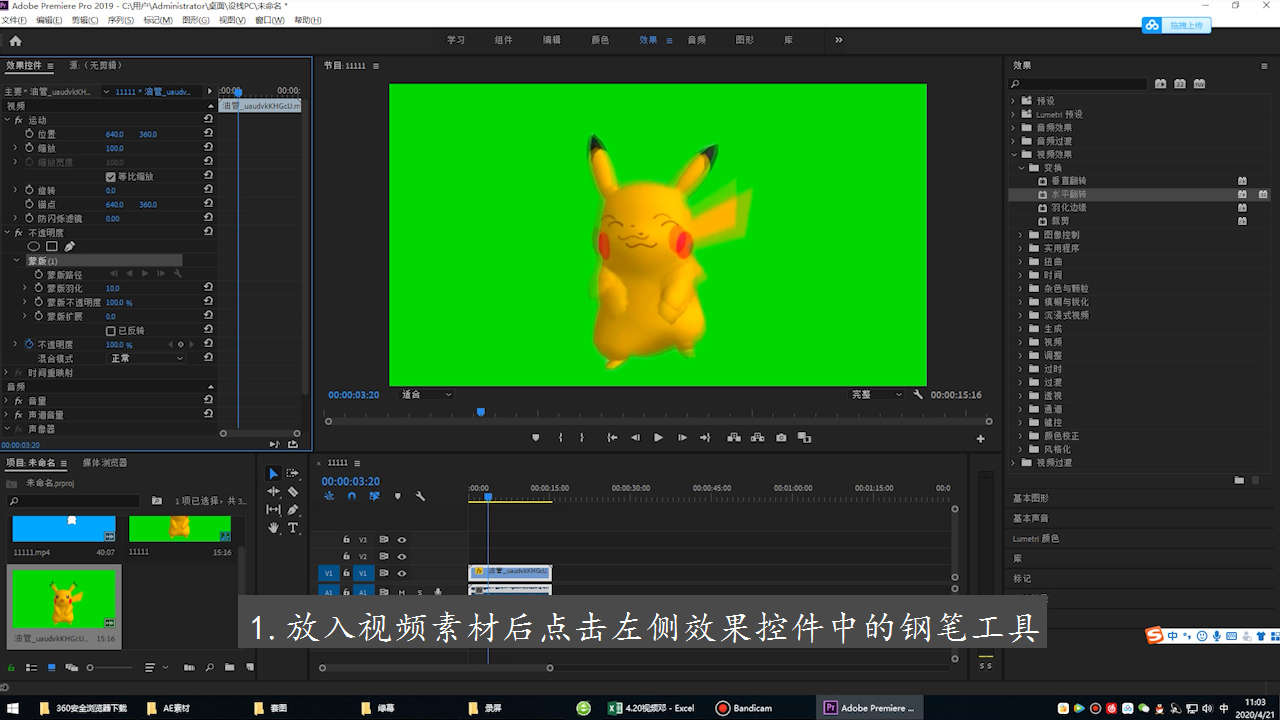The height and width of the screenshot is (720, 1280).
Task: Switch to the 颜色 workspace tab
Action: [600, 40]
